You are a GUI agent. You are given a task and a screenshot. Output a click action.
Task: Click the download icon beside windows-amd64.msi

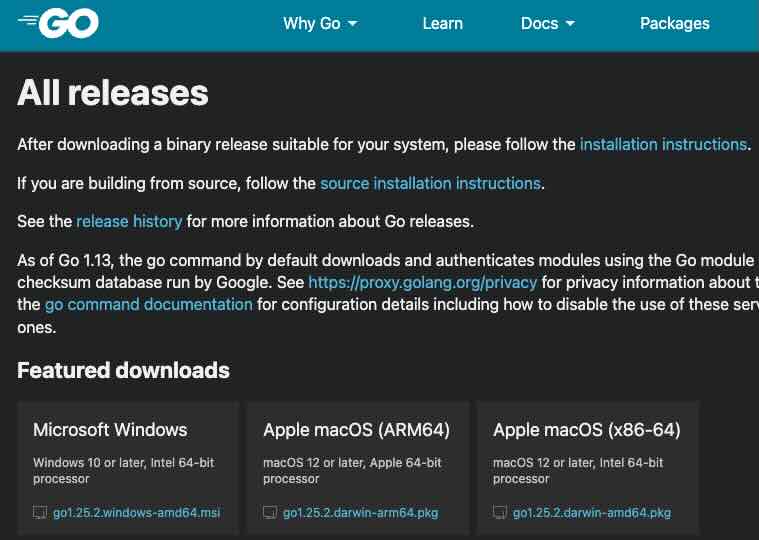click(x=40, y=513)
